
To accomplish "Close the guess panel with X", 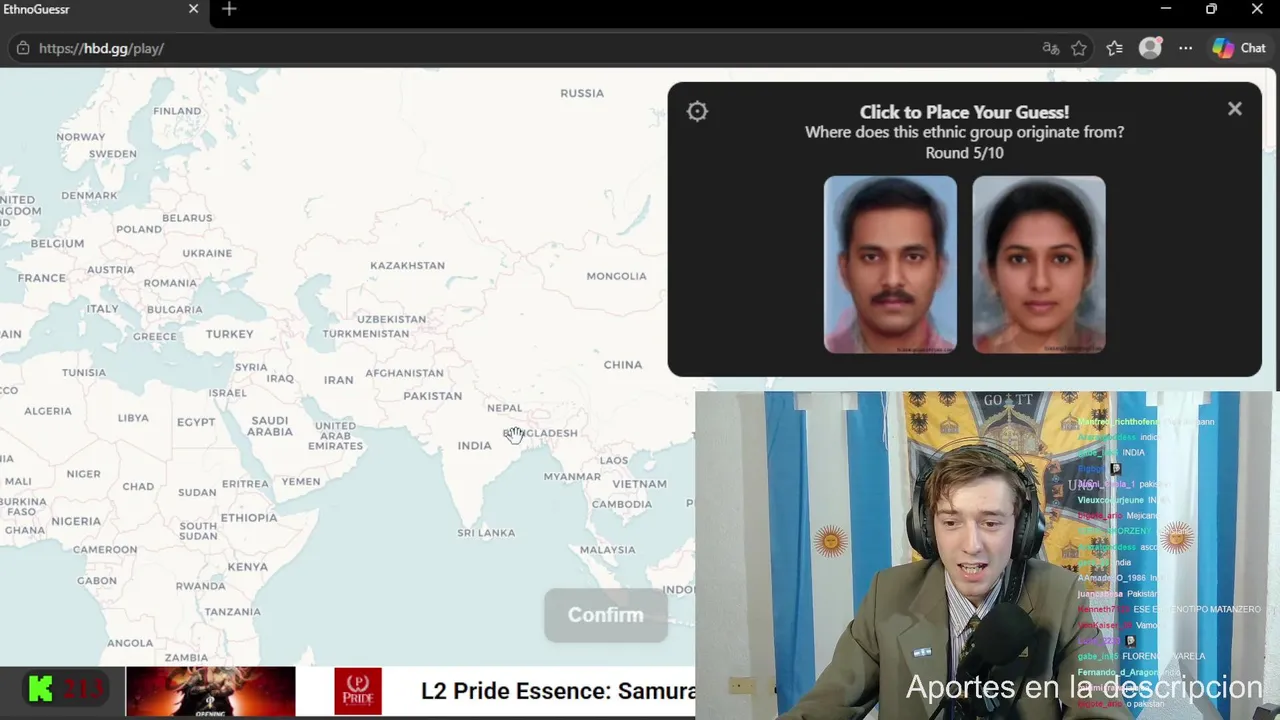I will tap(1235, 109).
